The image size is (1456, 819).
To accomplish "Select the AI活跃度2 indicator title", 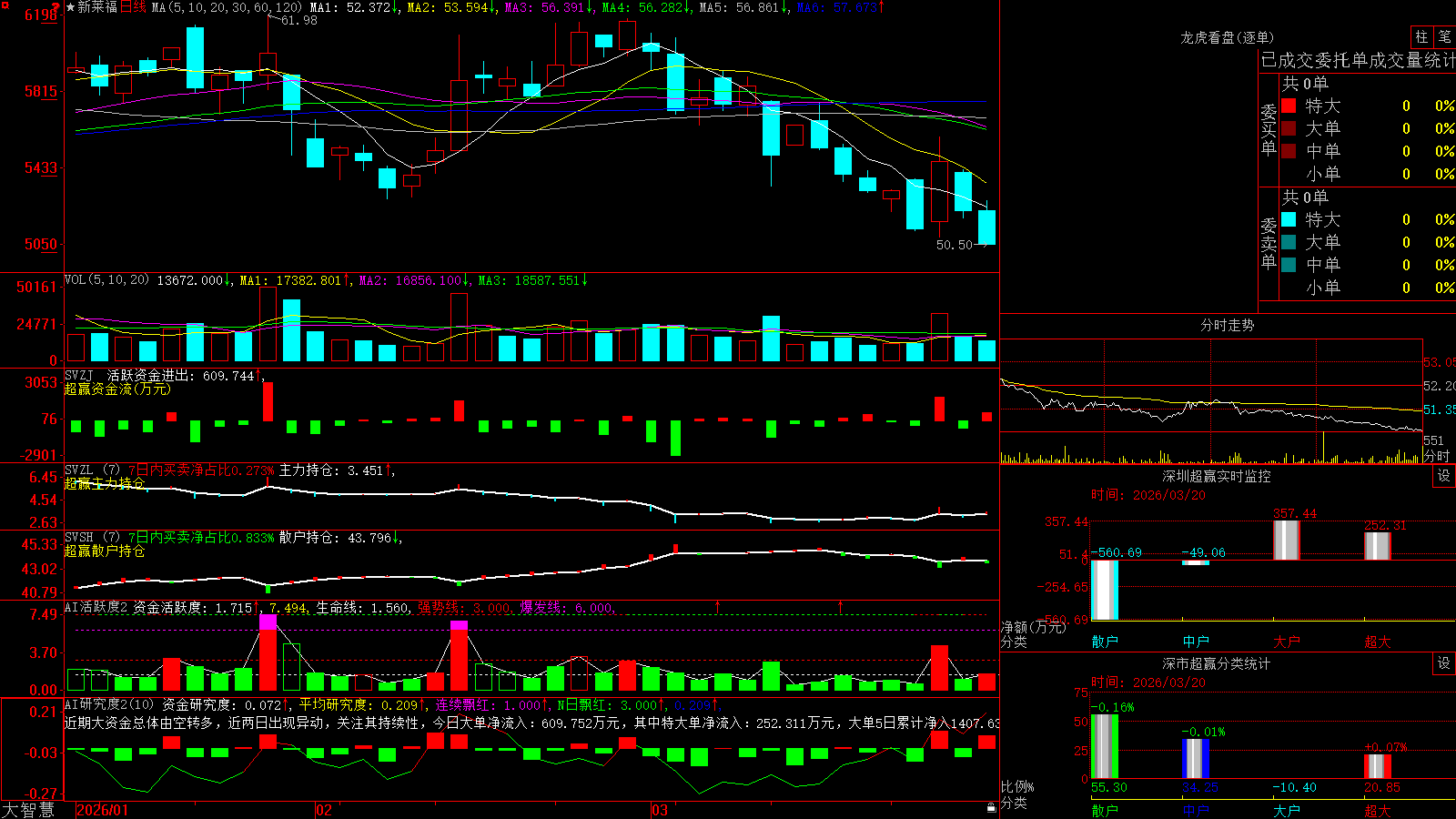I will [x=96, y=607].
